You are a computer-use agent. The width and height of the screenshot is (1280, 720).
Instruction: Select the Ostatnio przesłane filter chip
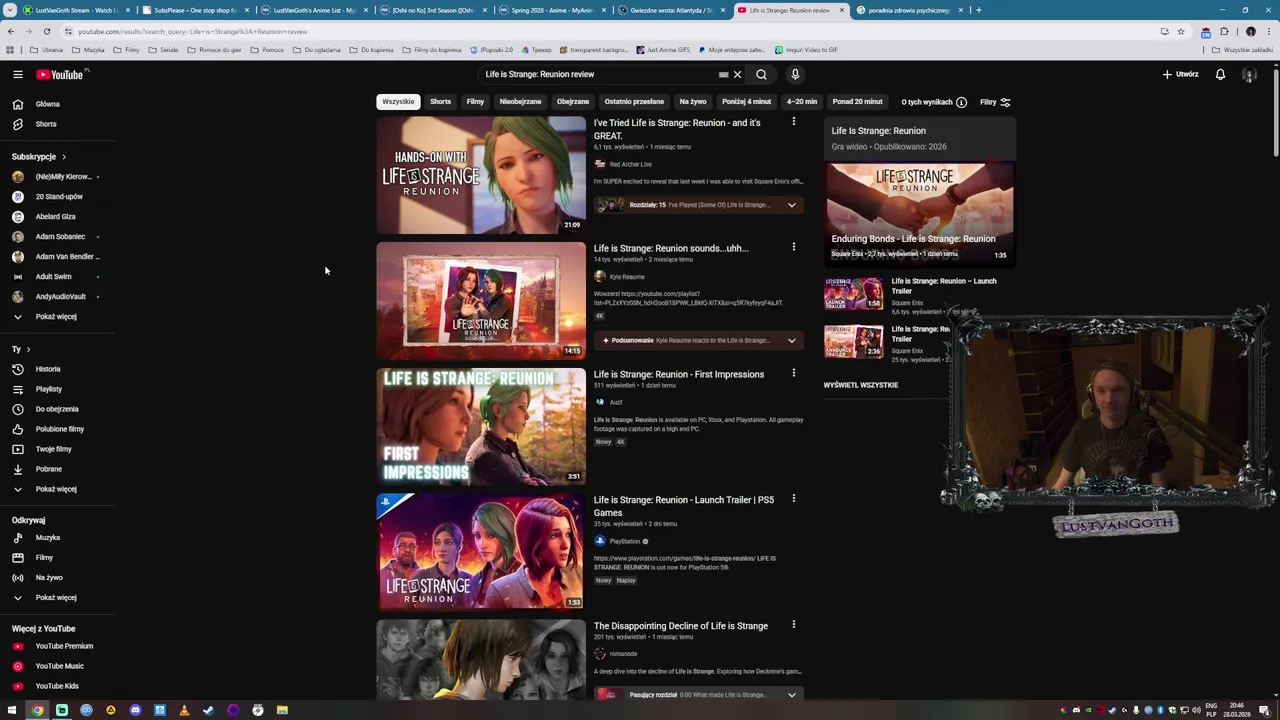pos(634,101)
